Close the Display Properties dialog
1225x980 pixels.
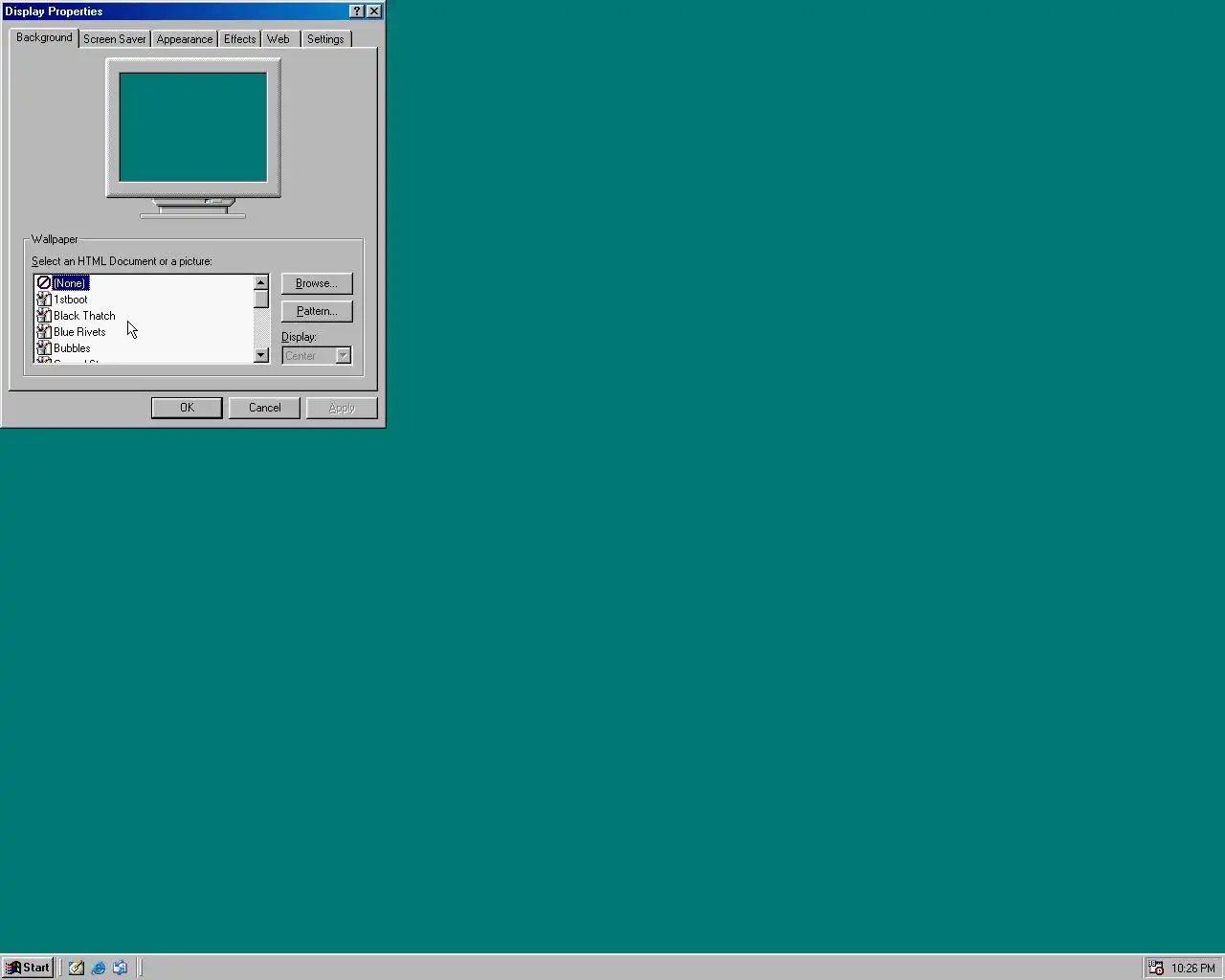374,11
